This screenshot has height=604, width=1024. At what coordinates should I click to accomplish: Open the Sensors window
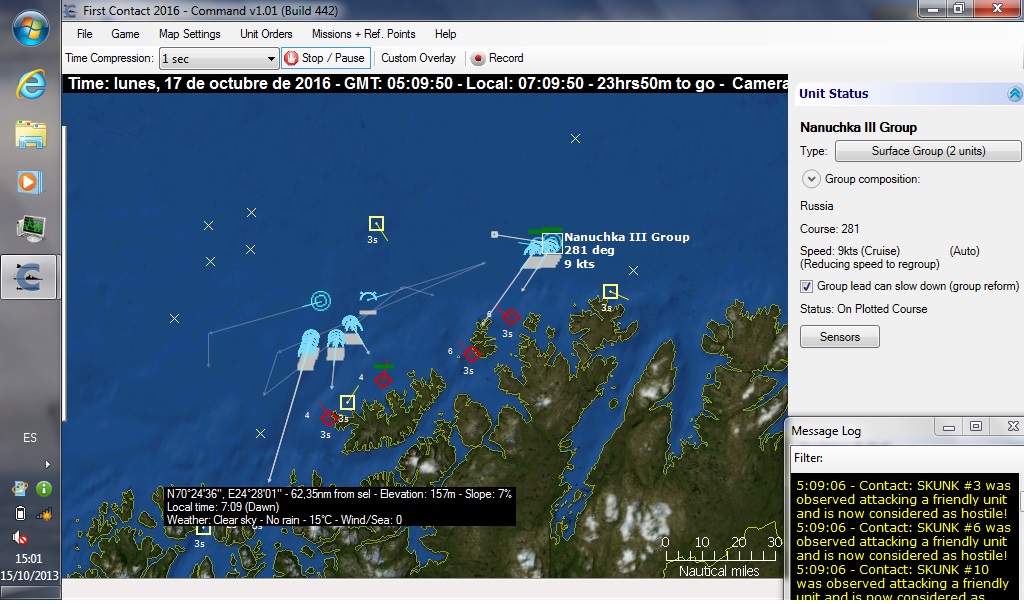[x=839, y=337]
